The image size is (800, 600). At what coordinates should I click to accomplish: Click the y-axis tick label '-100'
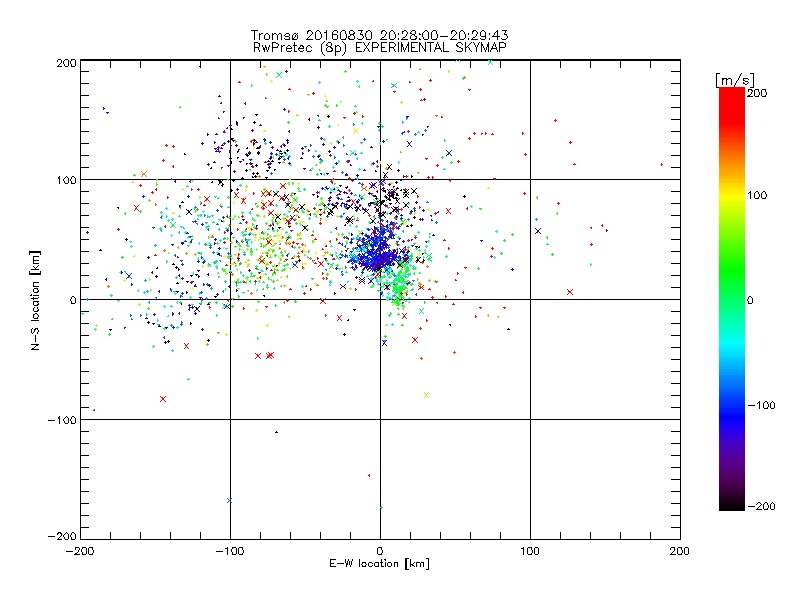tap(62, 420)
